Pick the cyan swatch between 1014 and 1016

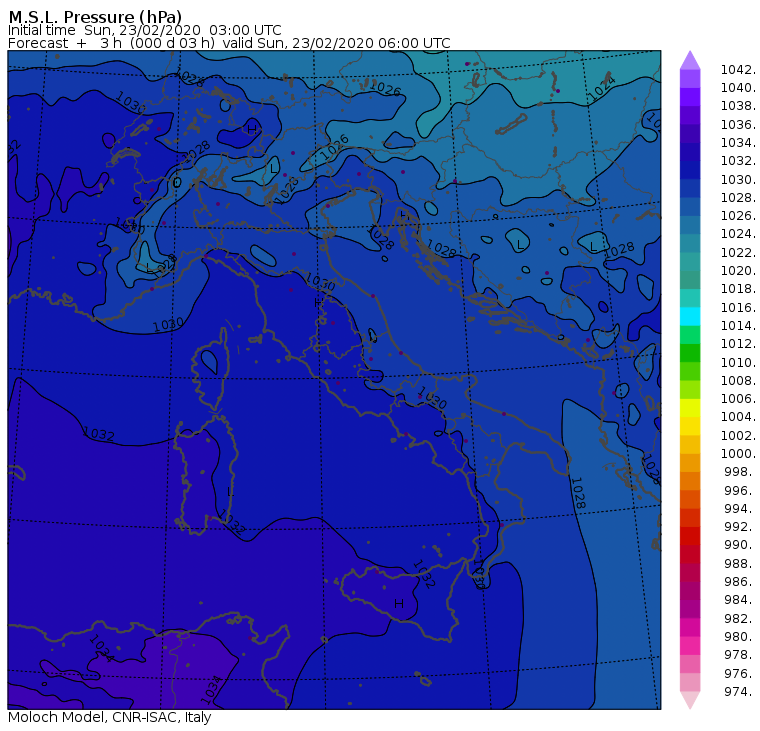(x=690, y=317)
